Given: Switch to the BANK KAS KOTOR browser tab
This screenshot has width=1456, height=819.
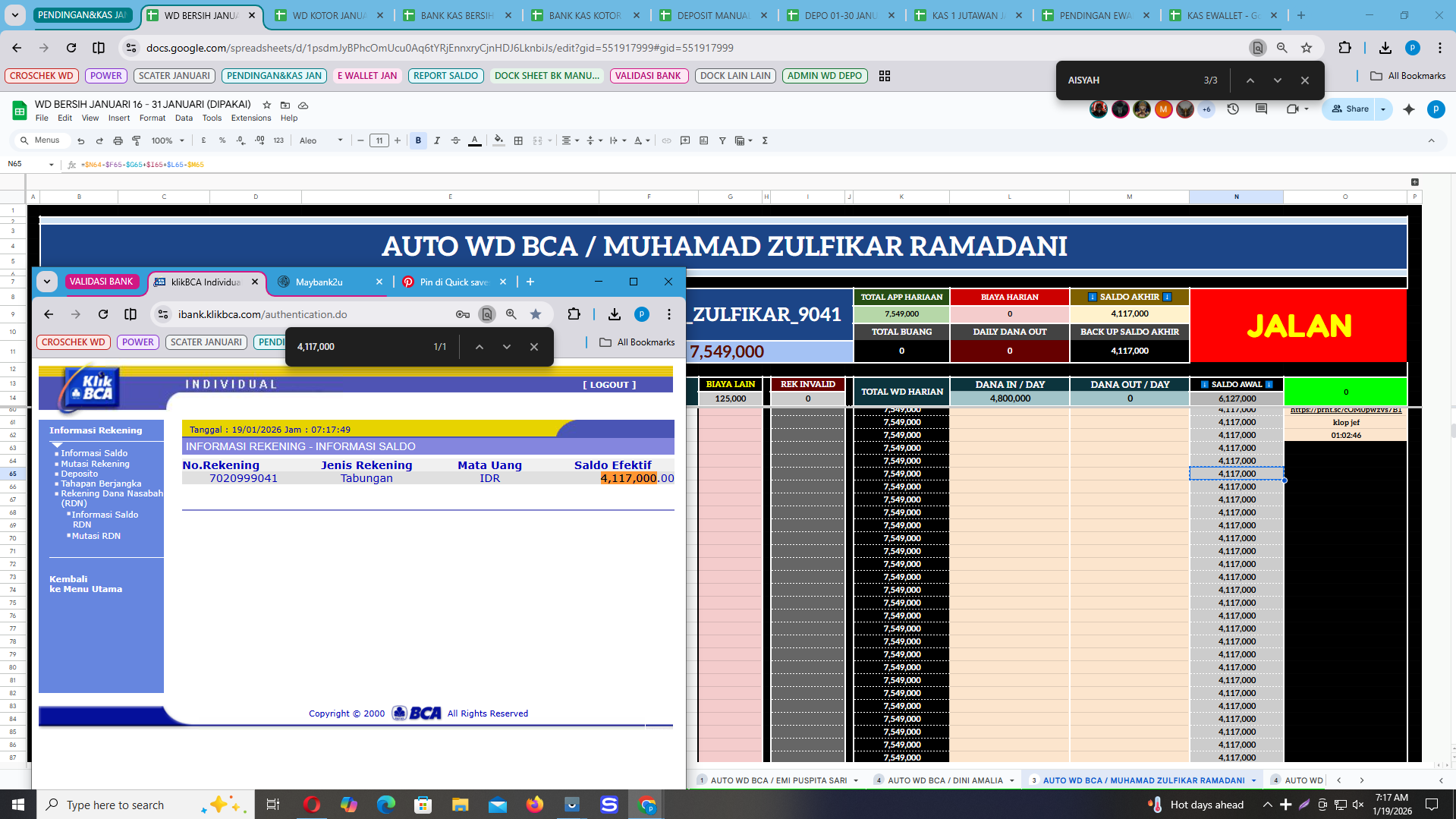Looking at the screenshot, I should tap(586, 15).
